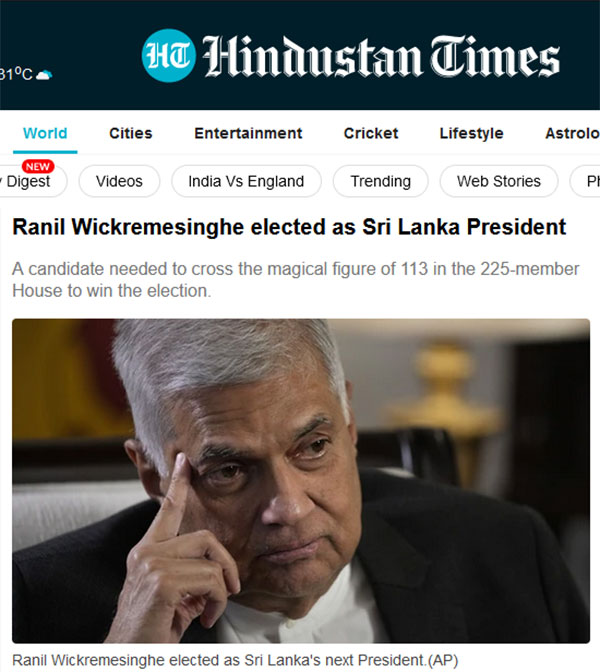The height and width of the screenshot is (672, 600).
Task: Click the cloud weather icon
Action: coord(44,75)
